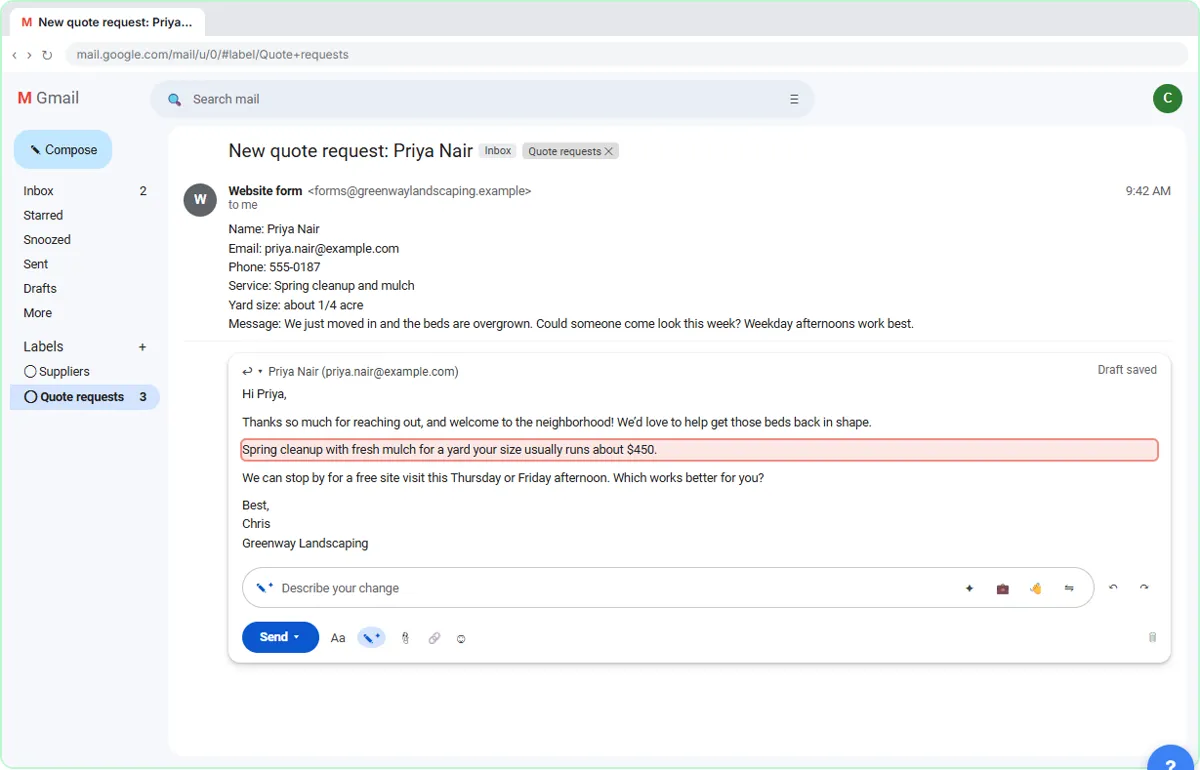The height and width of the screenshot is (770, 1200).
Task: Click the recipient Priya Nair in reply
Action: click(363, 372)
